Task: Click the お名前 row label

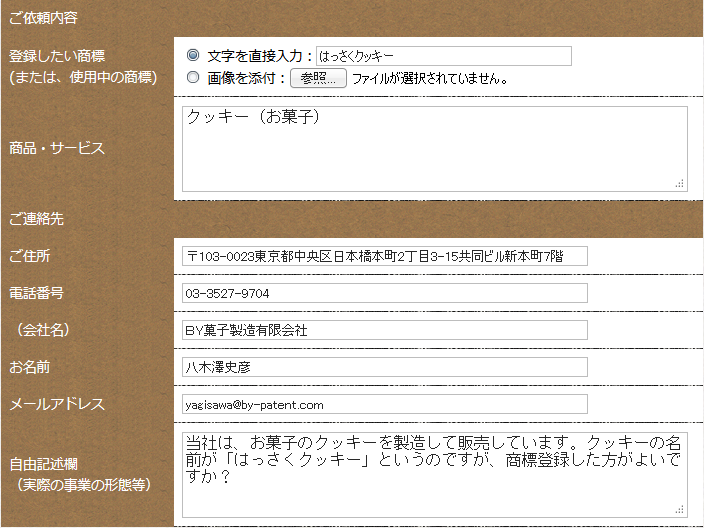Action: (30, 367)
